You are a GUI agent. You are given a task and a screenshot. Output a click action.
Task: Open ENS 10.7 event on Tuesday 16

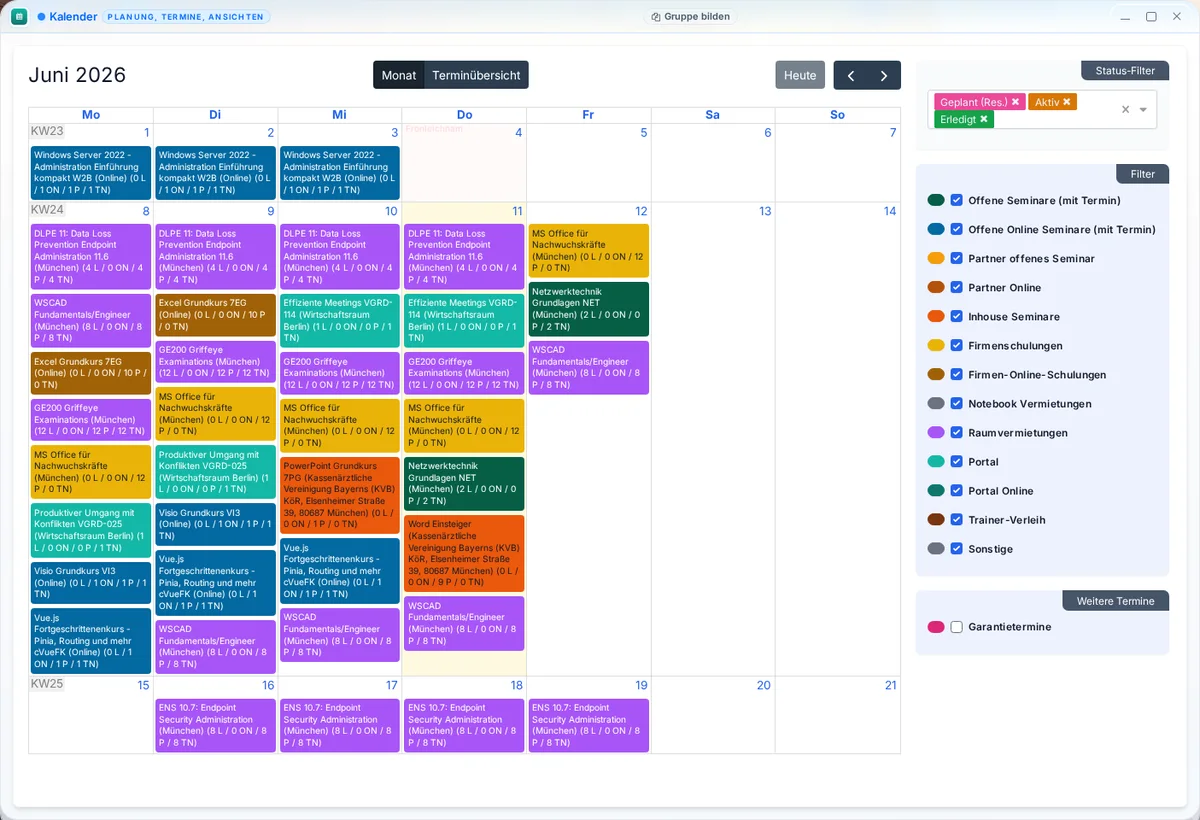[215, 725]
